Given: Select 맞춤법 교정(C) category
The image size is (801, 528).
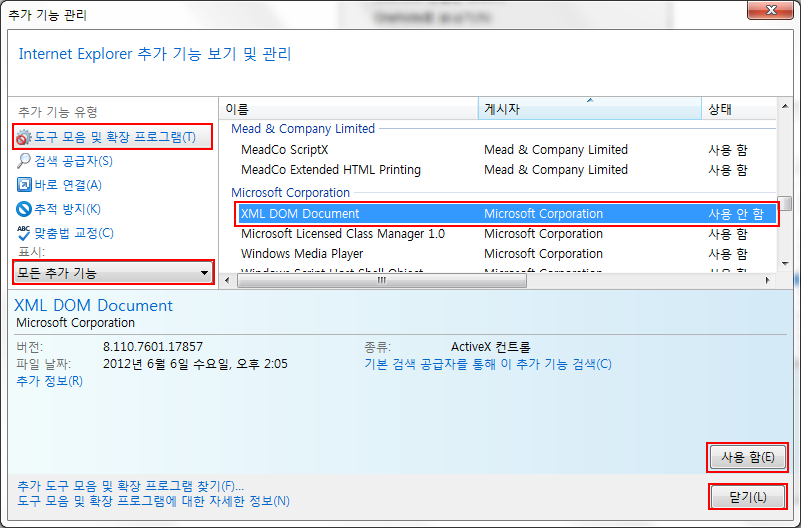Looking at the screenshot, I should click(65, 233).
